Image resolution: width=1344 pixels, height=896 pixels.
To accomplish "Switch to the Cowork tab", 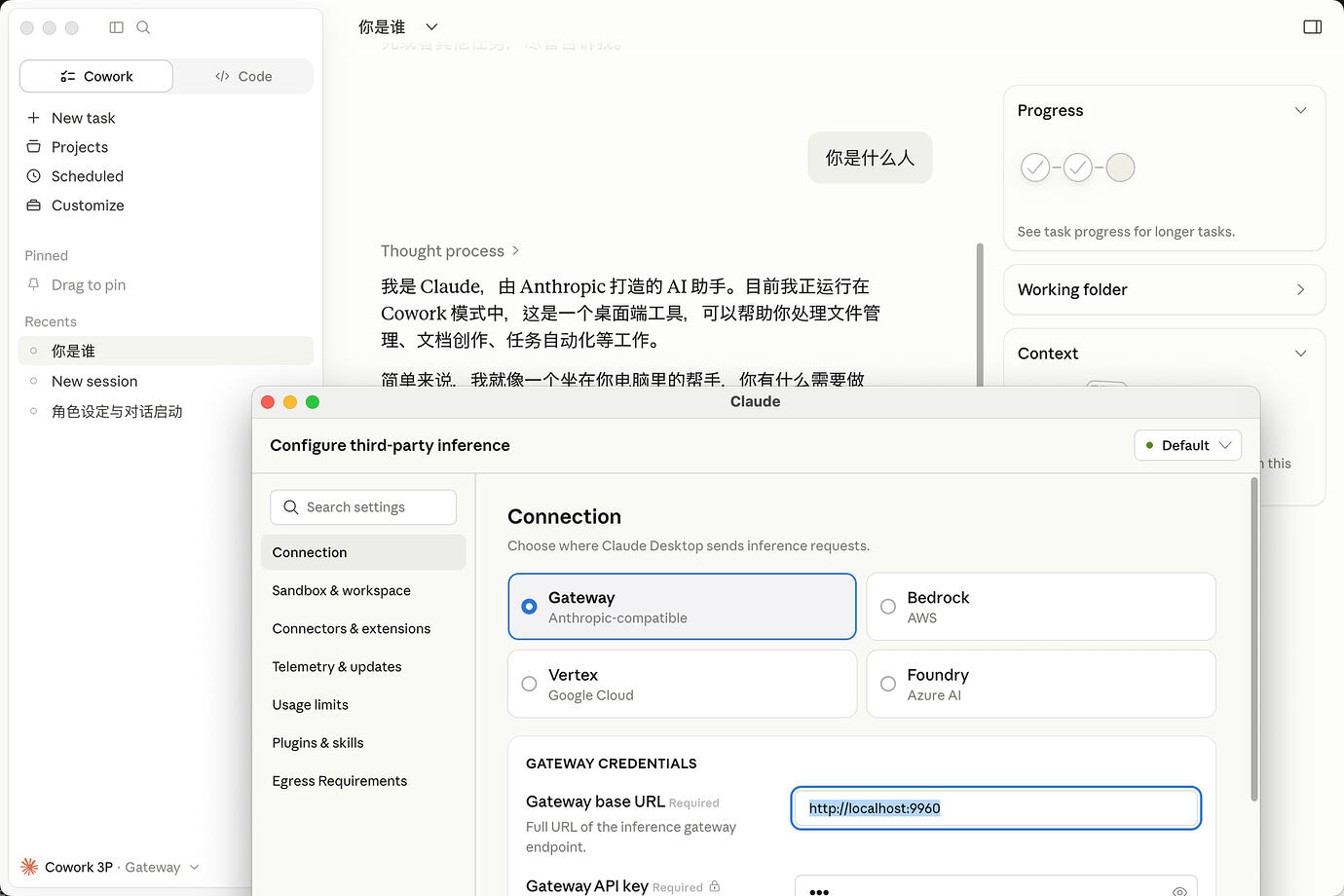I will tap(96, 76).
